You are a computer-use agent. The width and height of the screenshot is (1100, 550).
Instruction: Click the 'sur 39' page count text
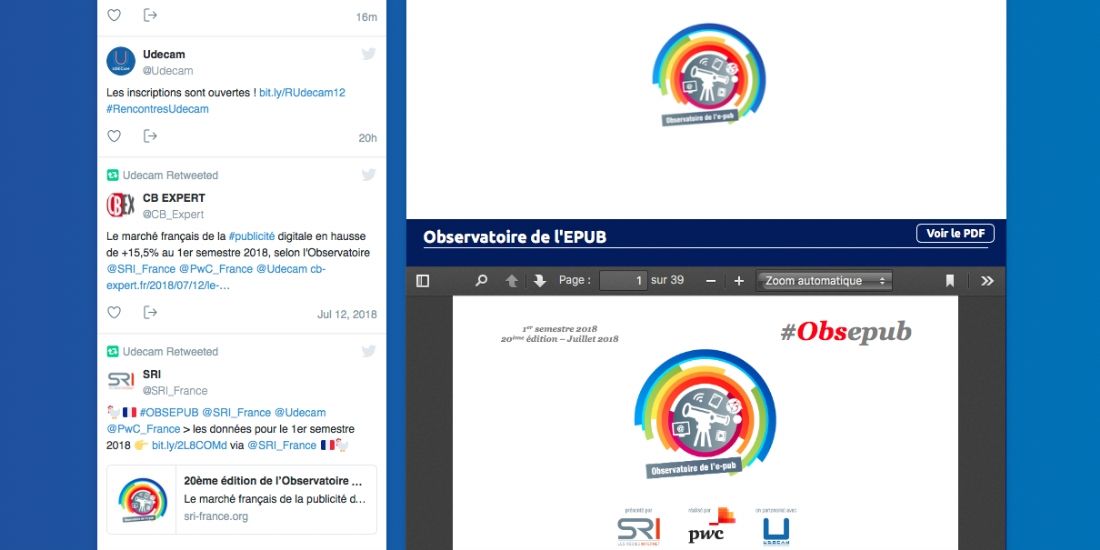click(x=667, y=280)
